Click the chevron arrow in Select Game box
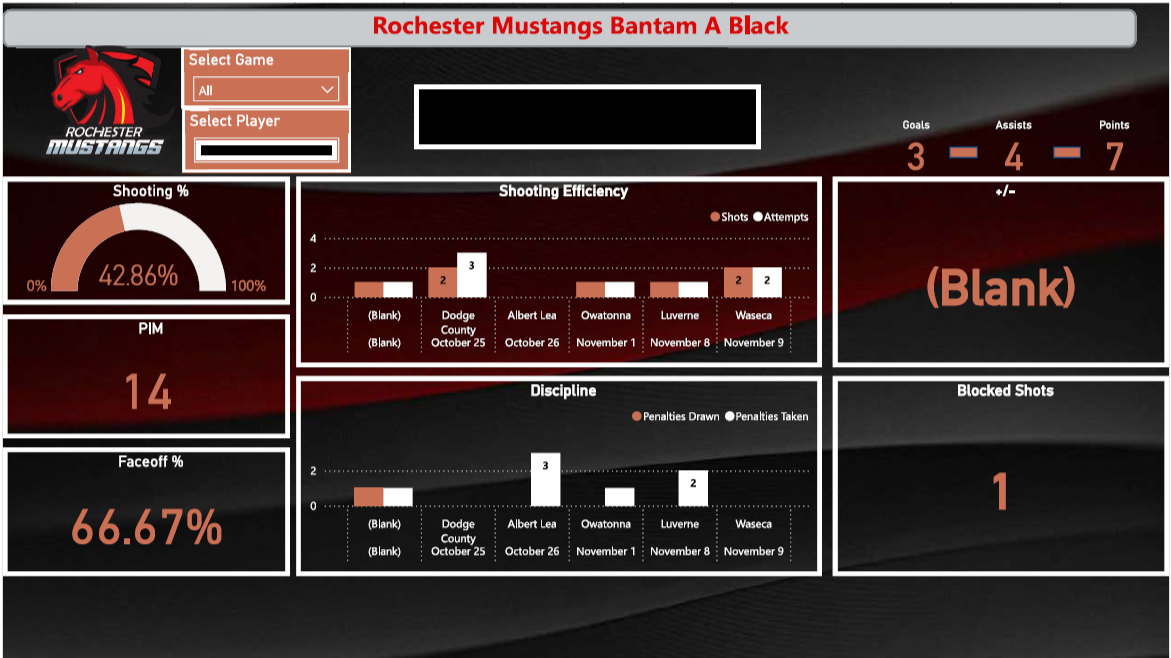This screenshot has height=658, width=1171. click(327, 90)
